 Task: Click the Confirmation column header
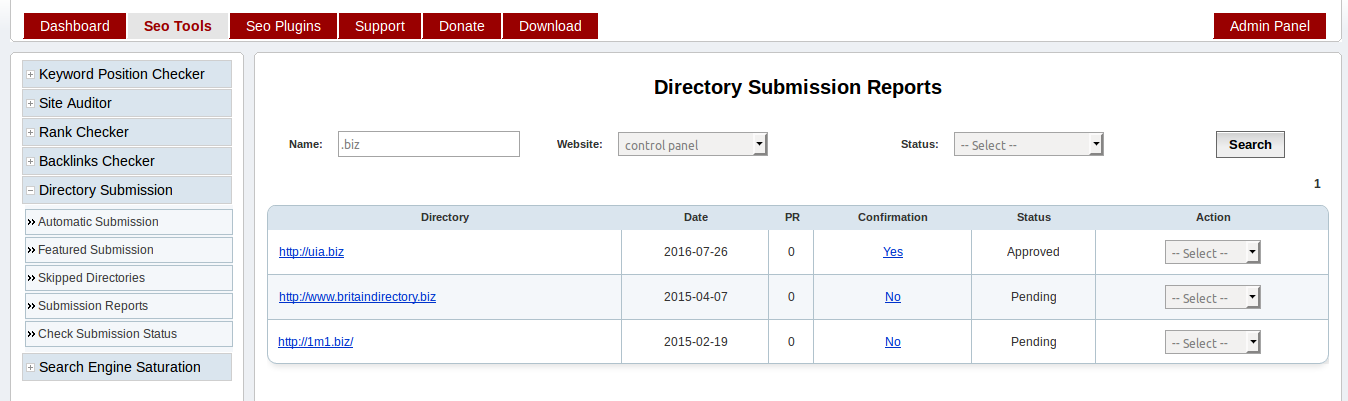tap(893, 217)
